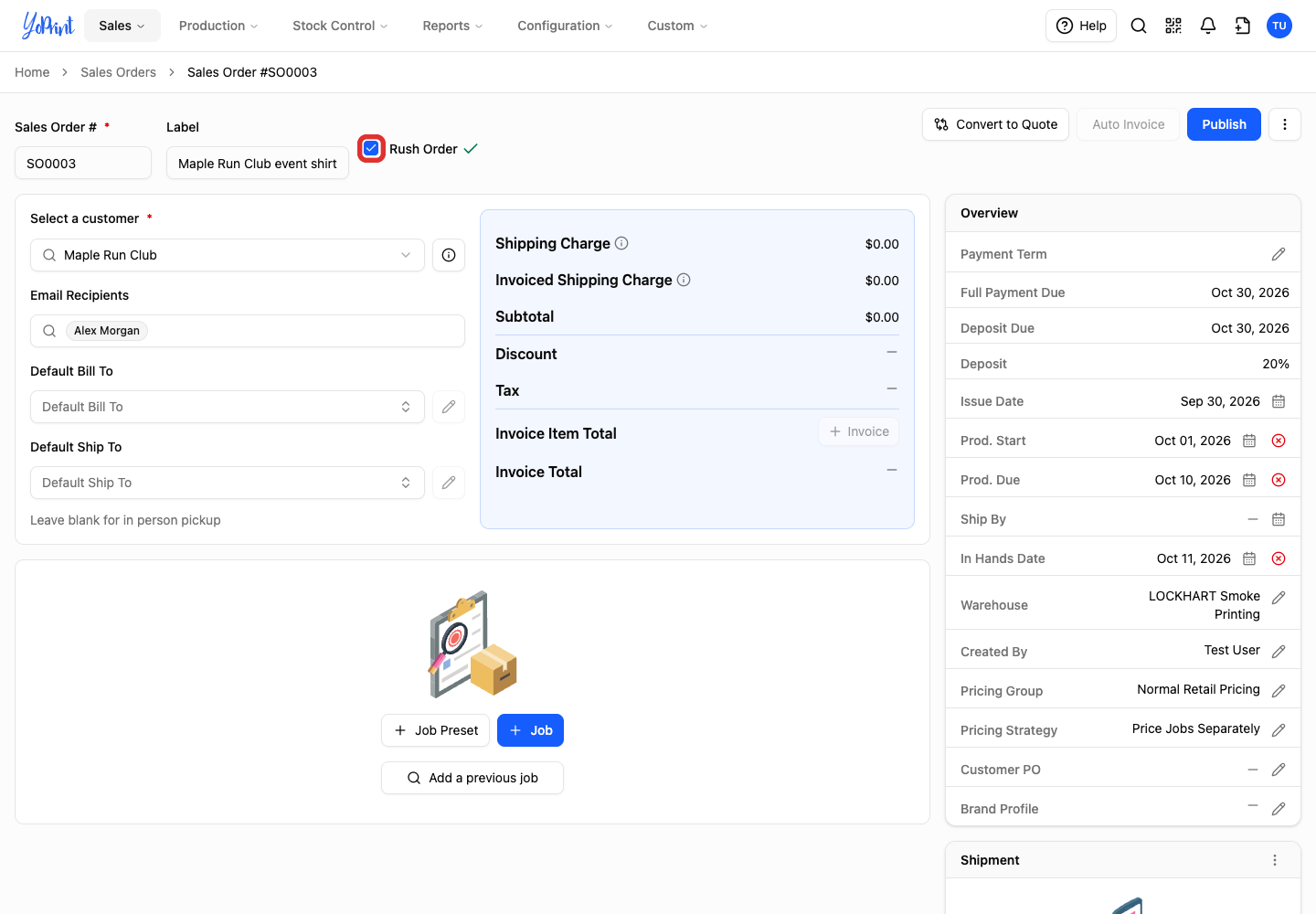Click the search magnifier in top bar

(x=1139, y=26)
